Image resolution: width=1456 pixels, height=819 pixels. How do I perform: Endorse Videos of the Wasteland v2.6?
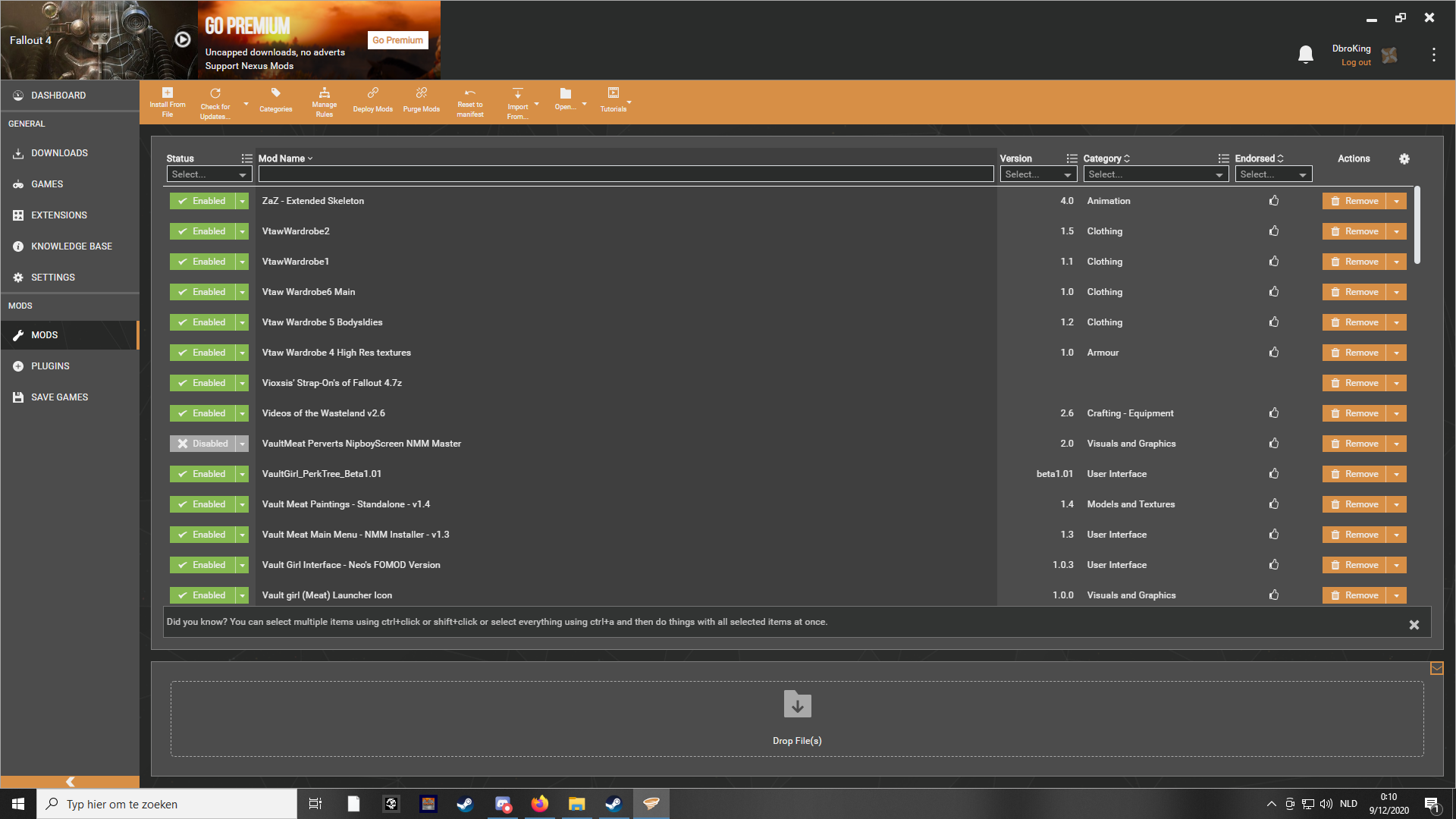click(1274, 413)
